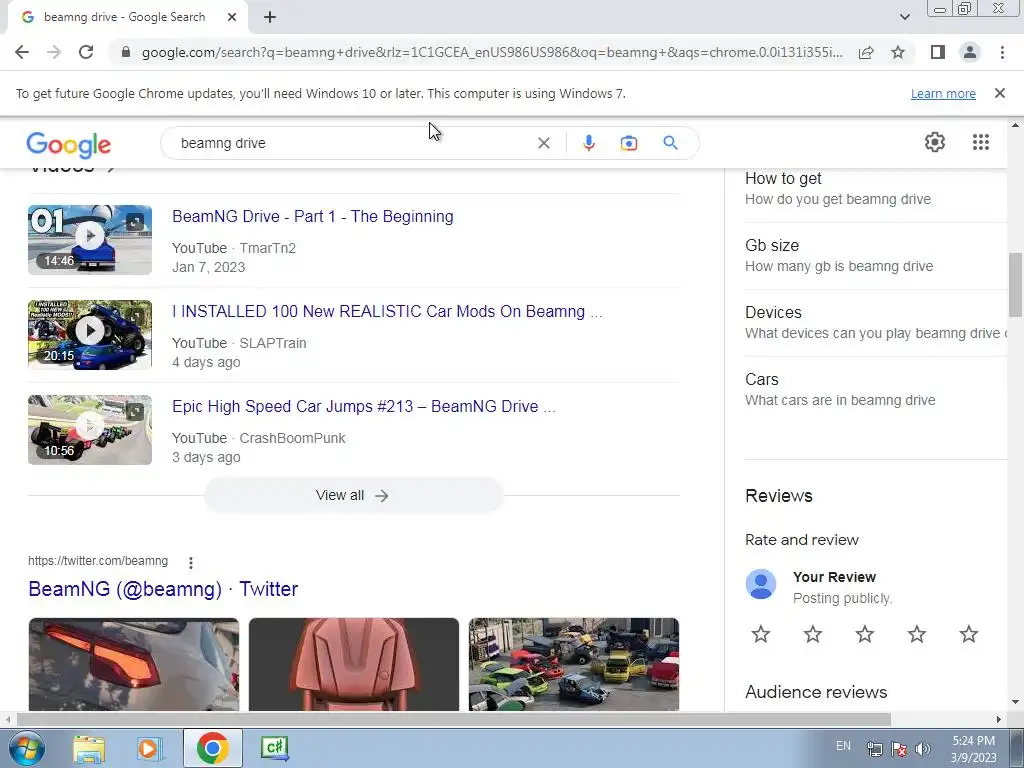Open the taskbar clock showing 5:24 PM
Image resolution: width=1024 pixels, height=768 pixels.
(x=973, y=749)
